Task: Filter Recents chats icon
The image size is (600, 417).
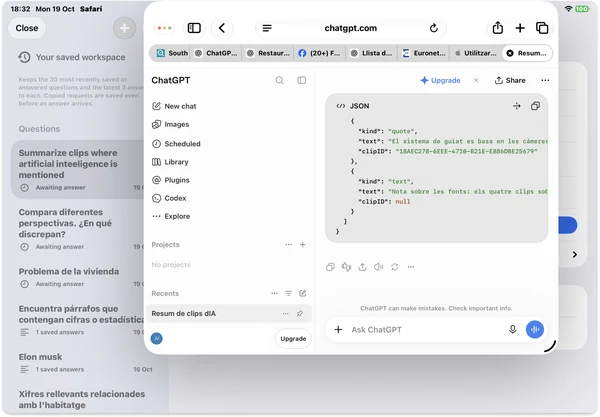Action: click(x=289, y=293)
